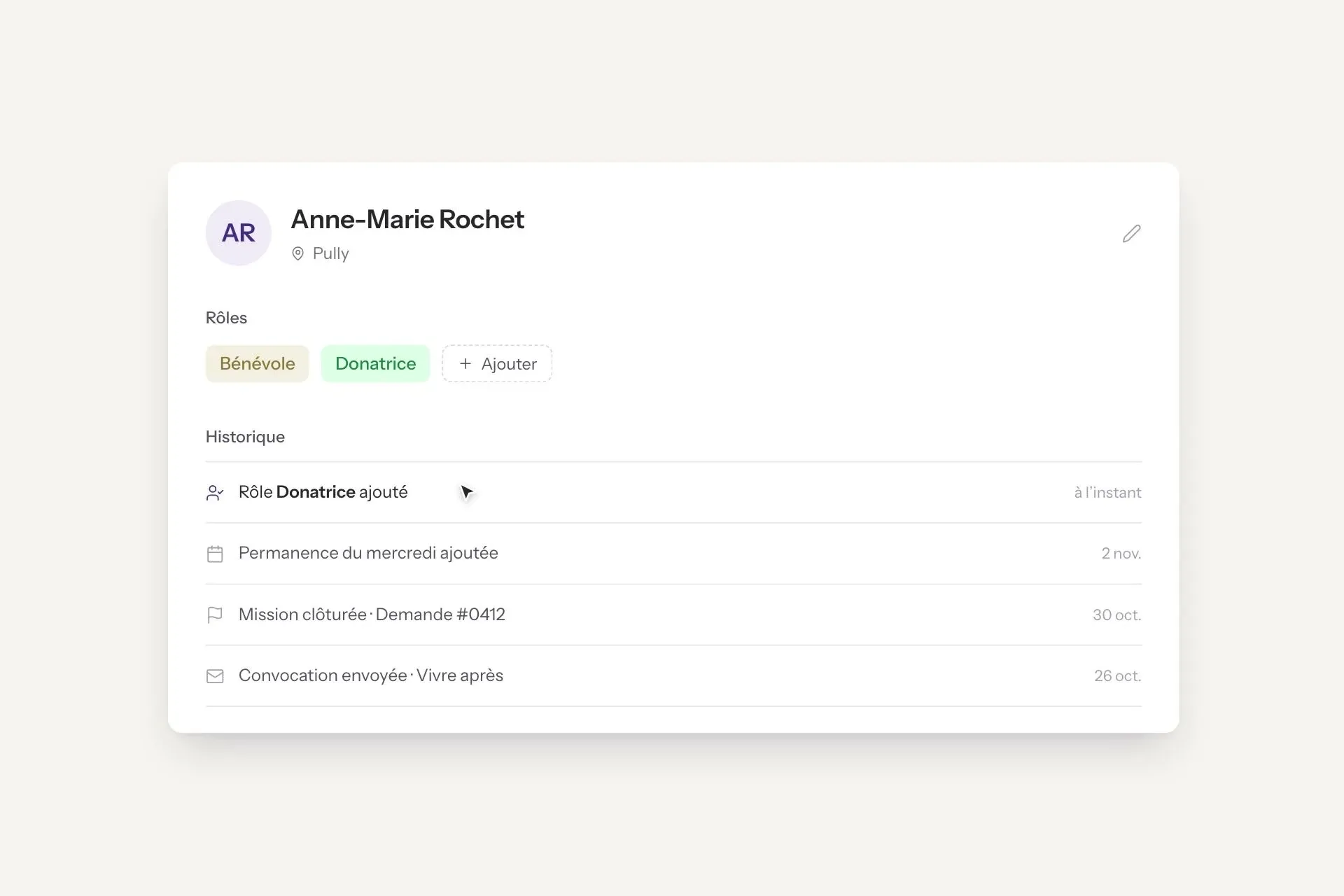The width and height of the screenshot is (1344, 896).
Task: Click the Pully location text
Action: click(x=330, y=253)
